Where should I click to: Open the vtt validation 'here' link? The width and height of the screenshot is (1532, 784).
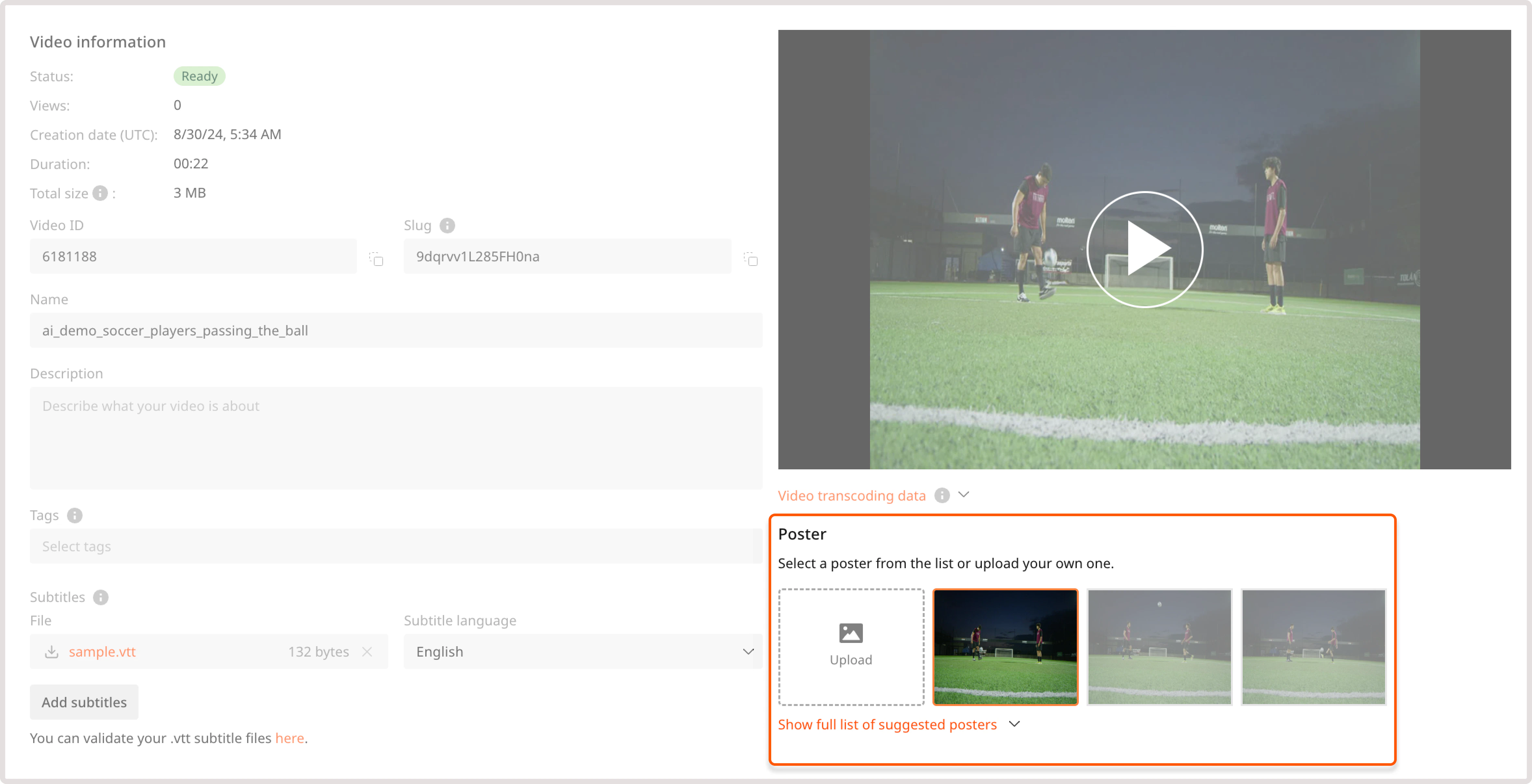coord(289,738)
